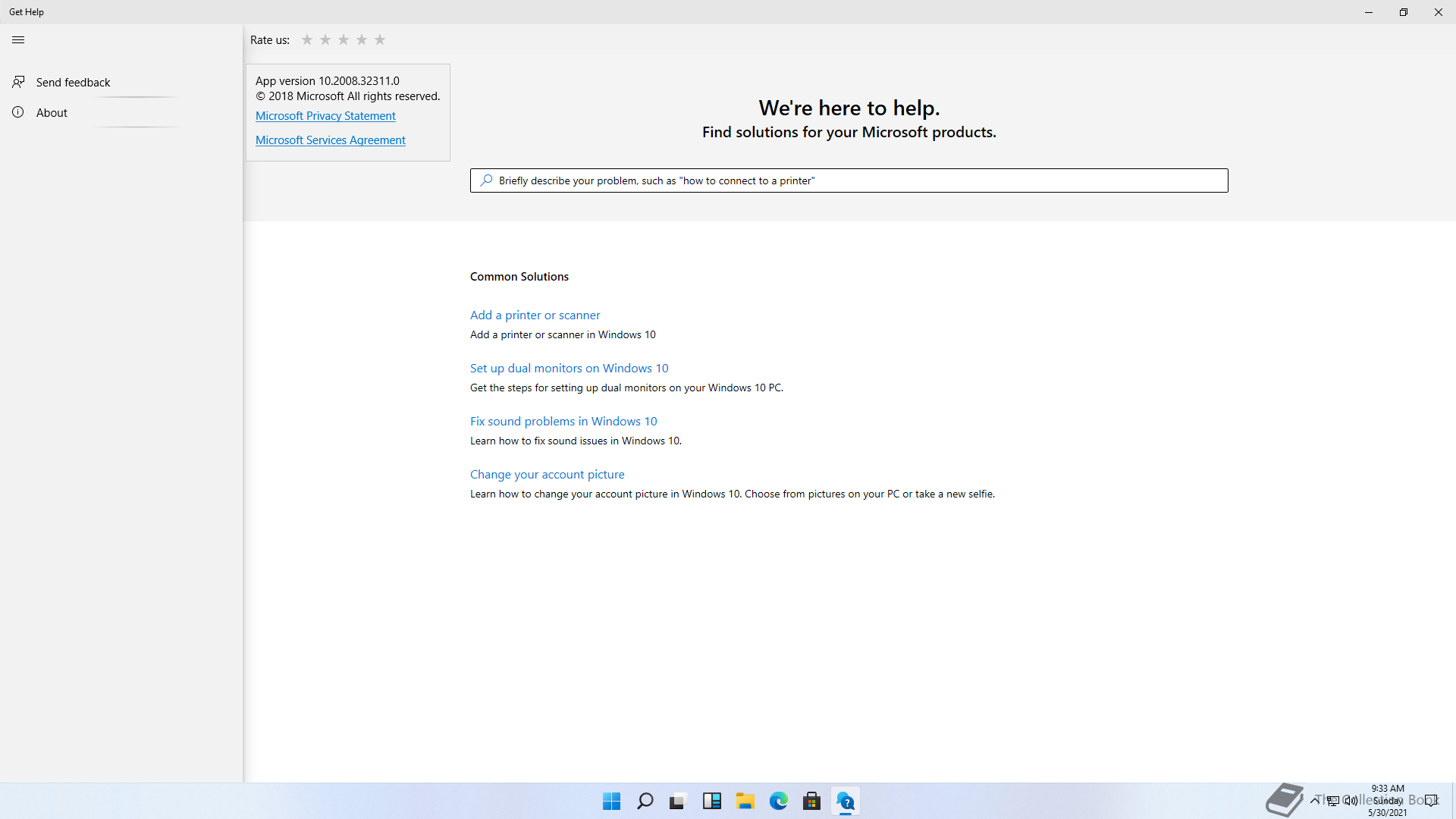Click the search magnifier icon in search box

tap(486, 180)
